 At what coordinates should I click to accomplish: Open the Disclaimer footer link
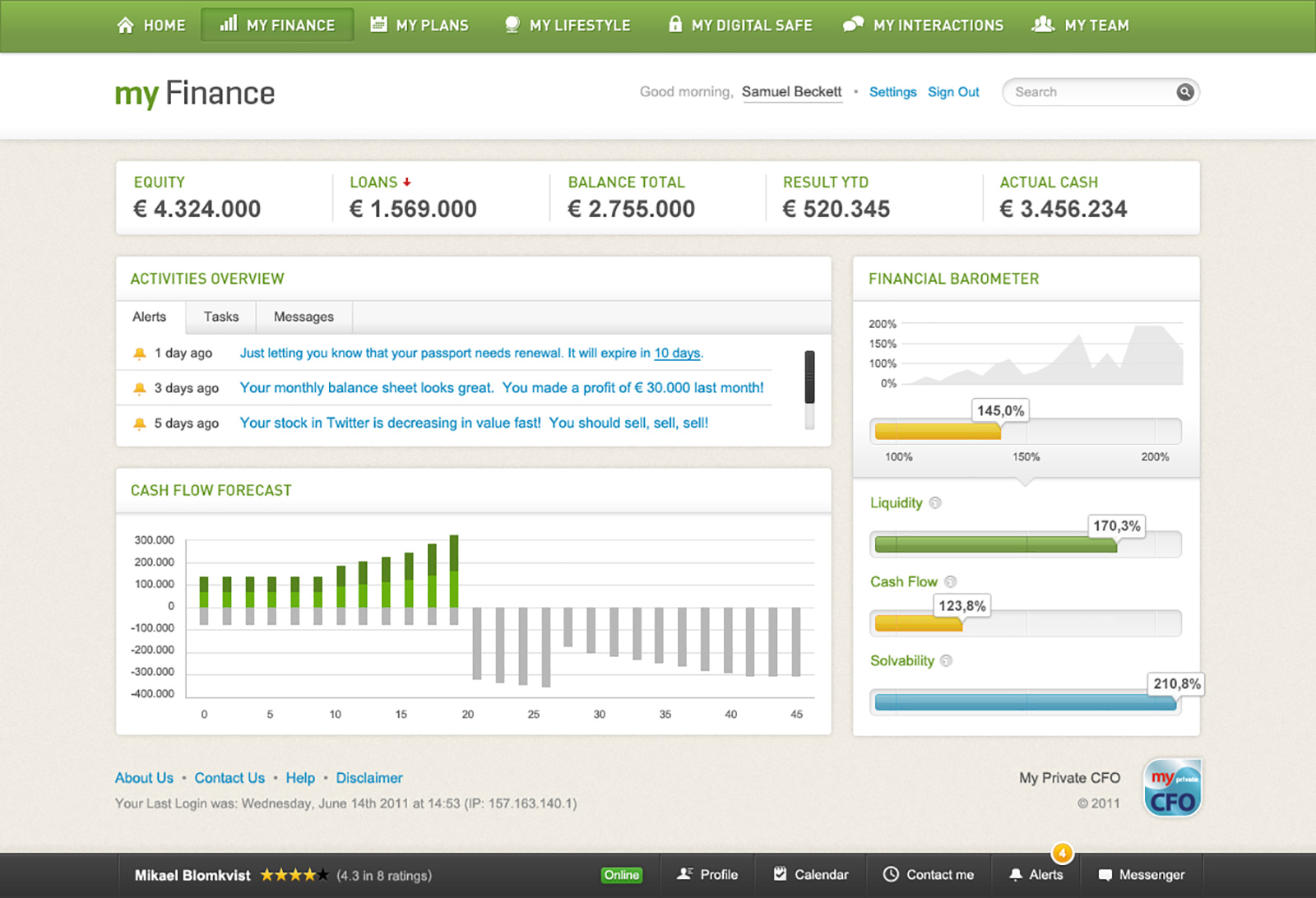point(369,778)
